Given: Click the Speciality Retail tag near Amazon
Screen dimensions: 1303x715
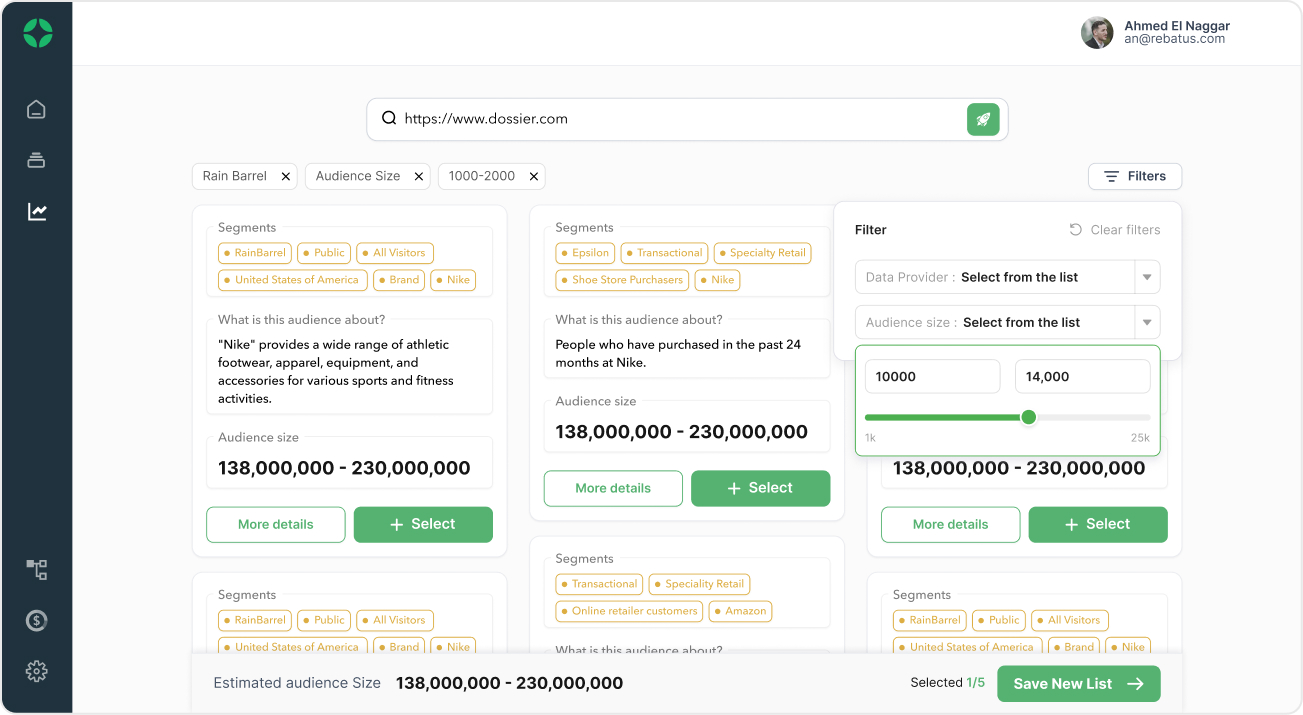Looking at the screenshot, I should click(699, 584).
